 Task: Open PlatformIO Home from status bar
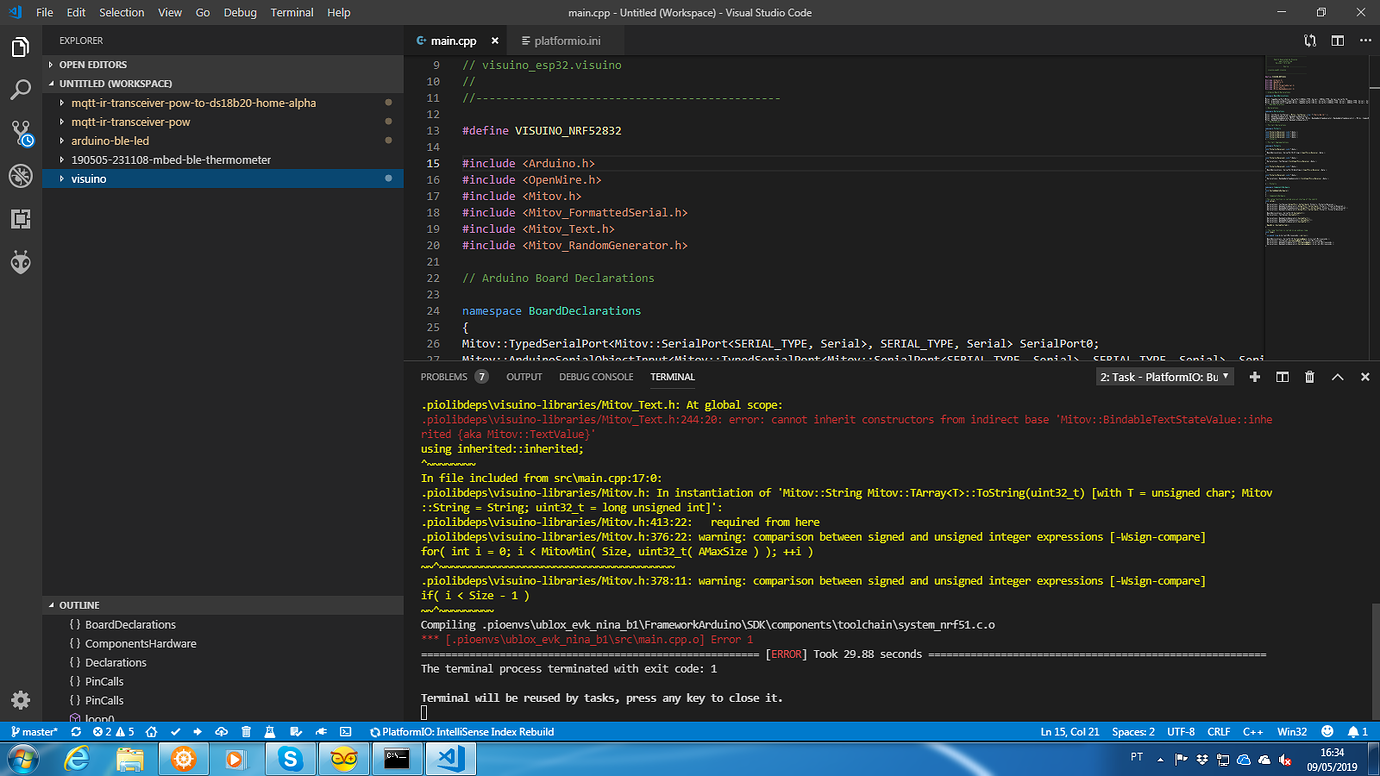(153, 732)
